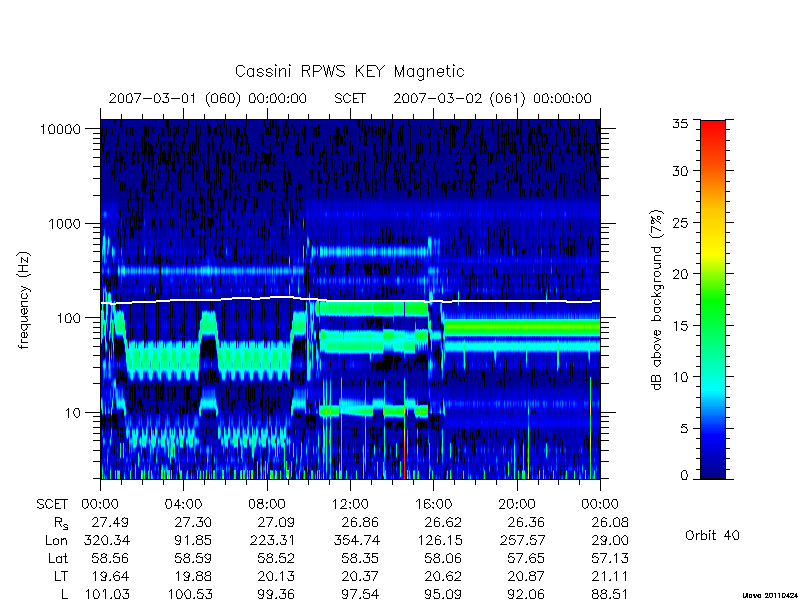The width and height of the screenshot is (800, 600).
Task: Click the thin red vertical spike near 14:40
Action: click(405, 449)
